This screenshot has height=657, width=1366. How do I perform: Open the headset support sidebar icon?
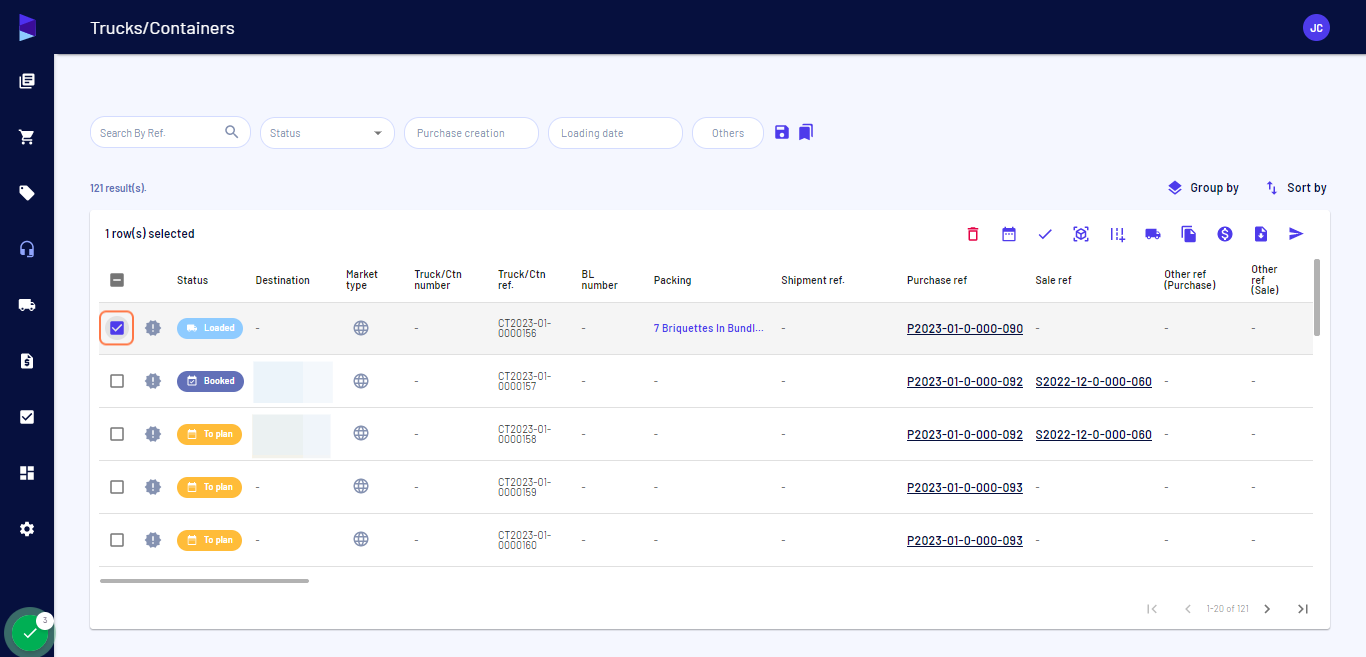click(x=27, y=249)
